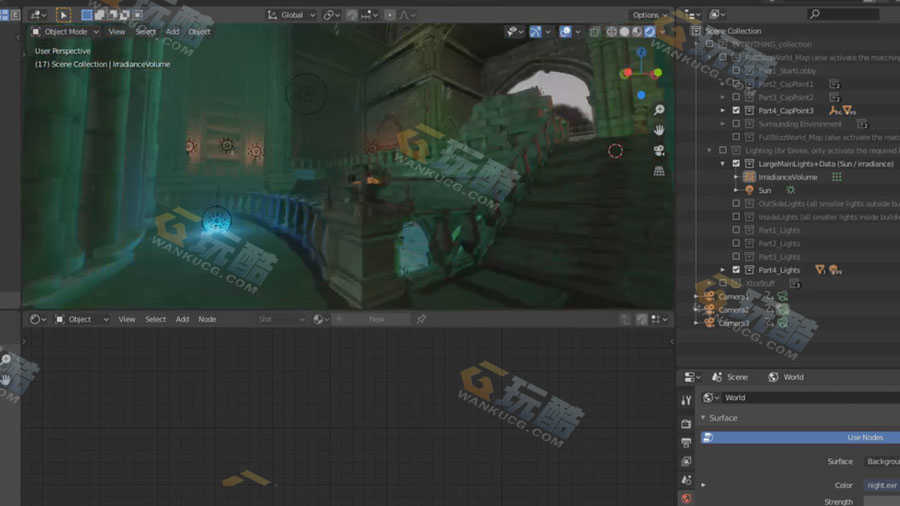Open the World properties tab icon

click(x=686, y=499)
